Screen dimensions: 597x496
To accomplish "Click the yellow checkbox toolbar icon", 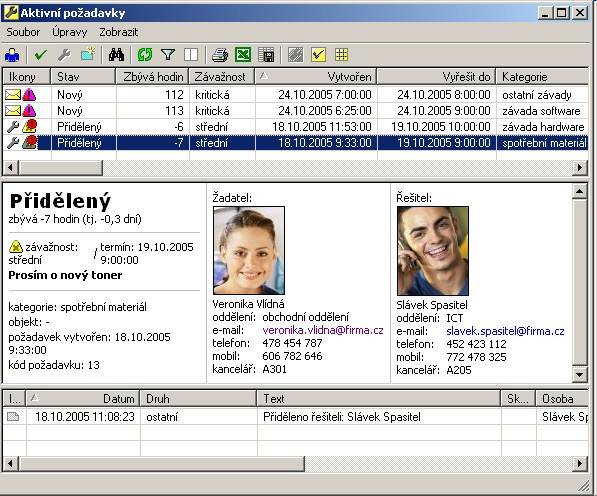I will click(318, 55).
